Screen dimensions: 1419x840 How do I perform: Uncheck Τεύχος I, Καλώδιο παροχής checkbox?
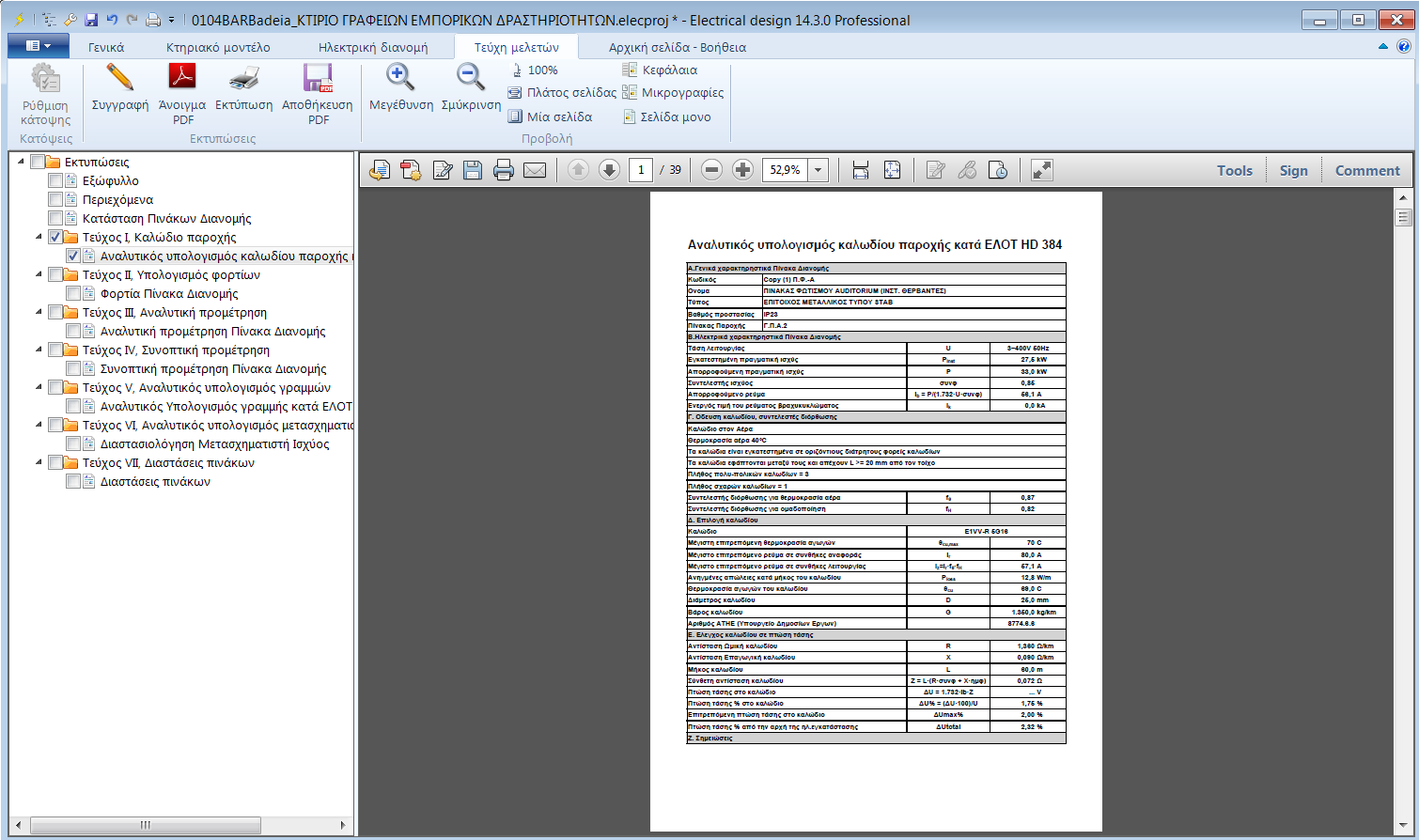click(x=55, y=237)
